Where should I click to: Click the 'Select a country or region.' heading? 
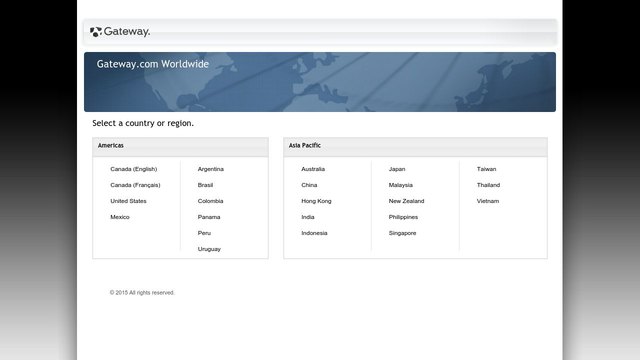[x=143, y=123]
